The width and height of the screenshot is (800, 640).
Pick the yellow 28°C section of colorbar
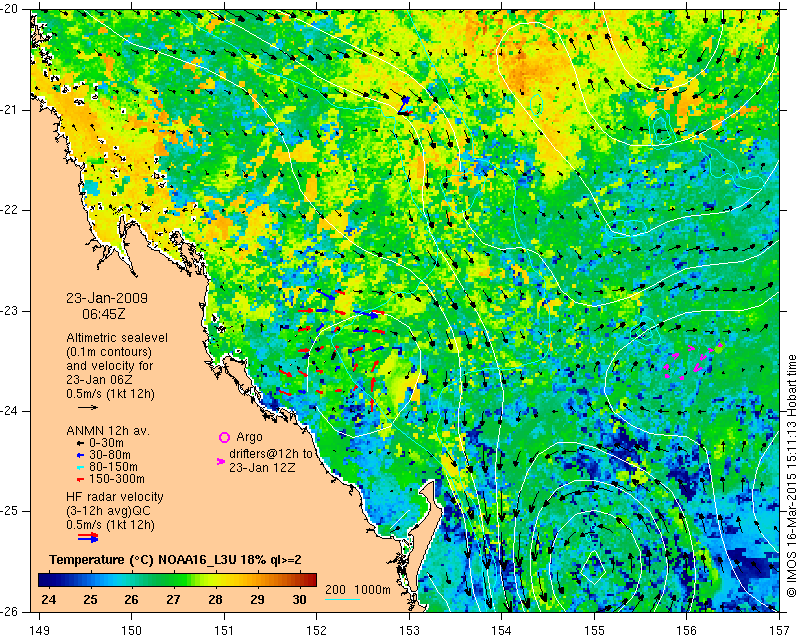pyautogui.click(x=215, y=580)
